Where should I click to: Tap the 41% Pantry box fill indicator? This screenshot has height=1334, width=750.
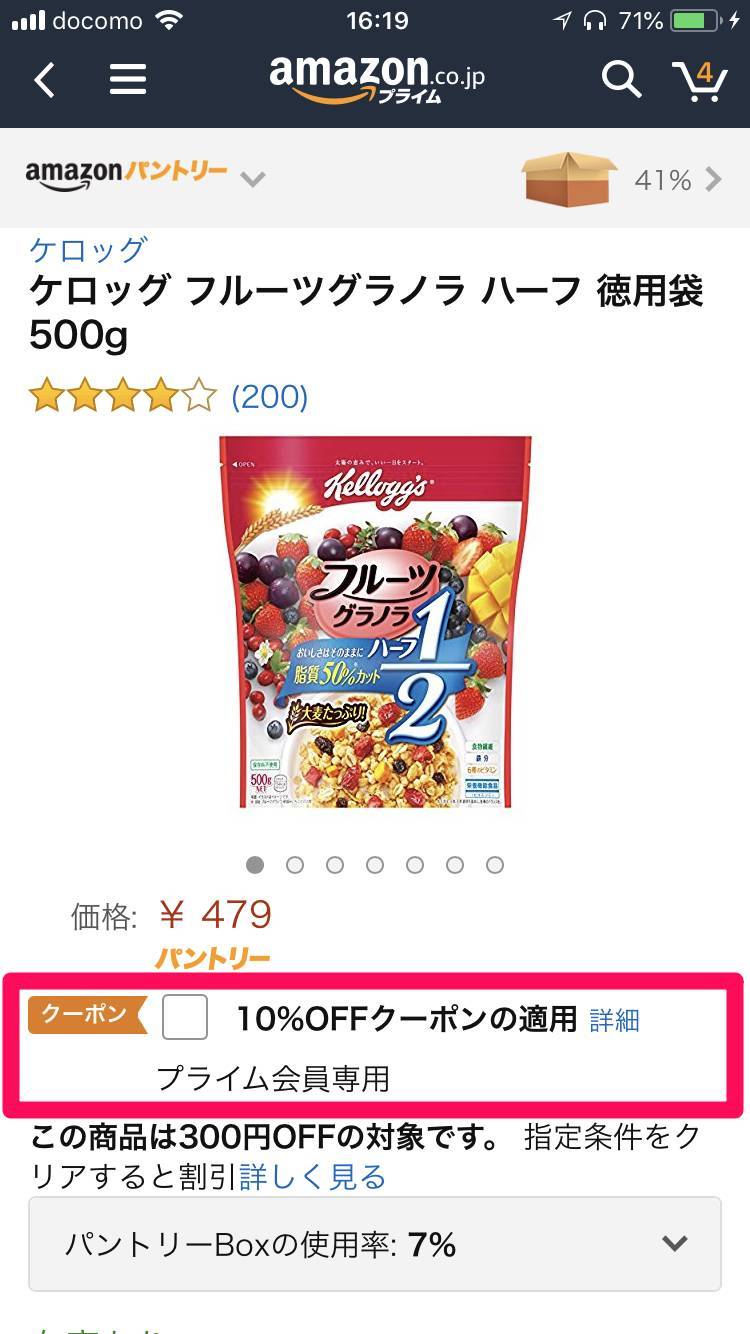pos(663,180)
